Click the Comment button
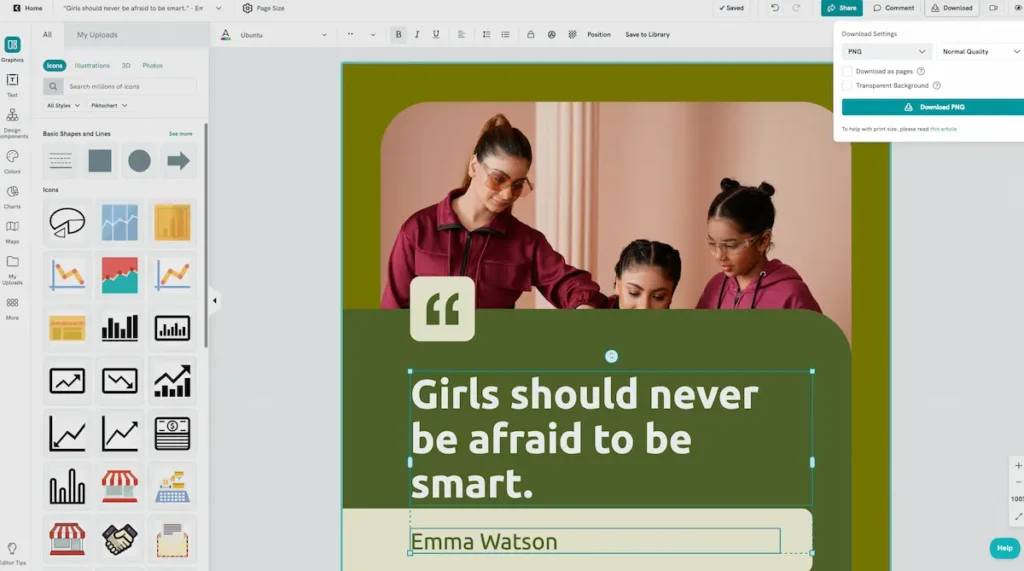This screenshot has width=1024, height=571. point(893,8)
